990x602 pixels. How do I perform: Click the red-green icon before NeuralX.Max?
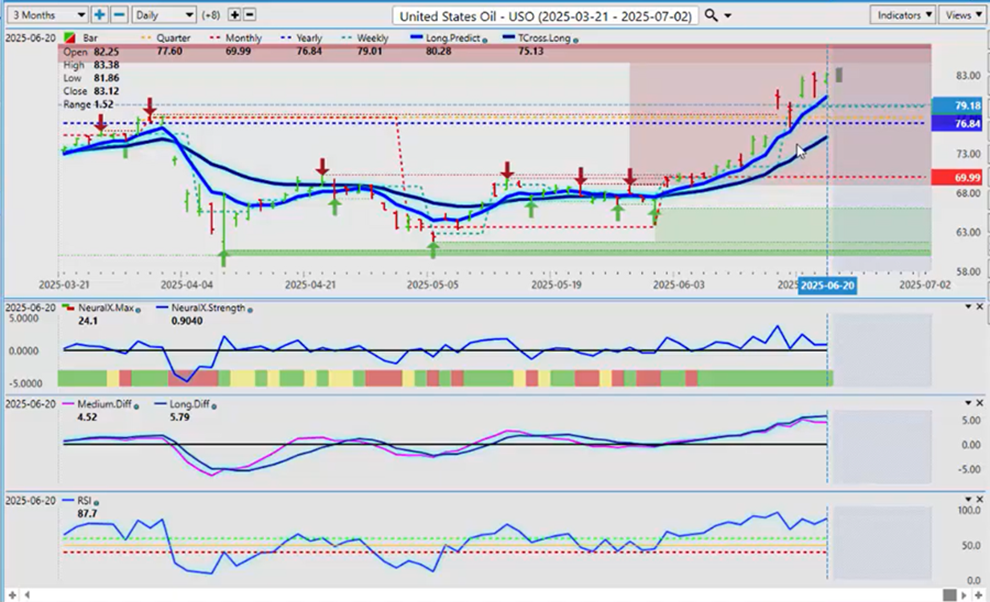tap(68, 308)
